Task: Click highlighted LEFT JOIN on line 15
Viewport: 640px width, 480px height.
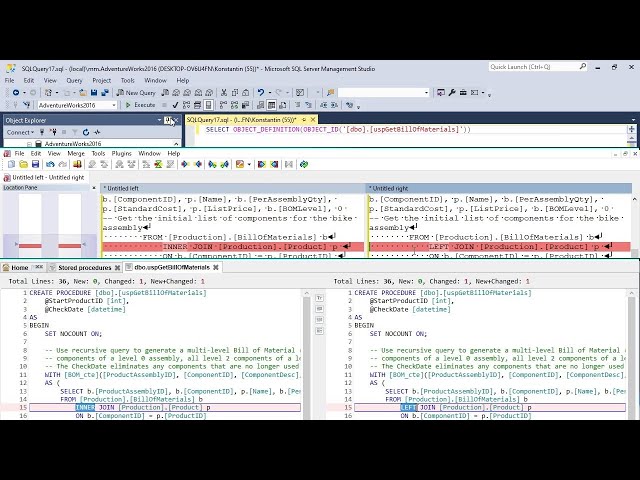Action: pos(418,407)
